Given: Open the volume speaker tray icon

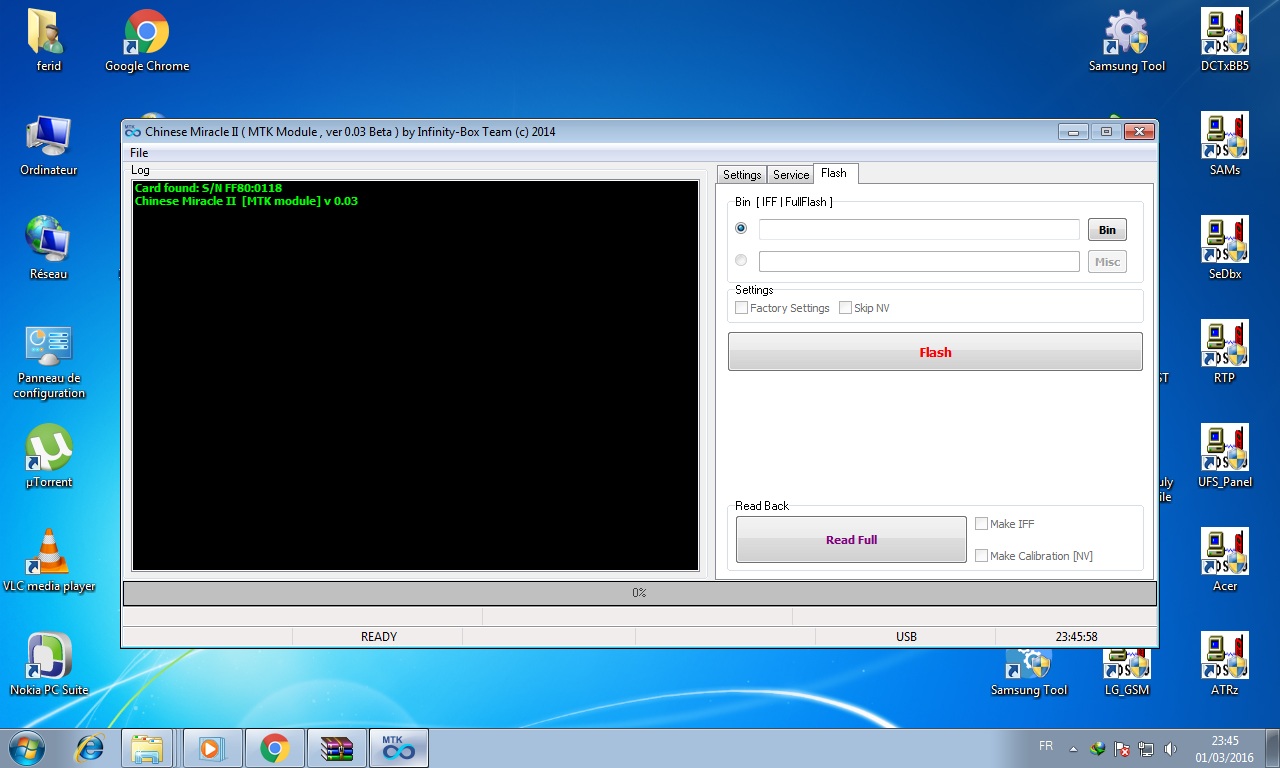Looking at the screenshot, I should (1170, 748).
